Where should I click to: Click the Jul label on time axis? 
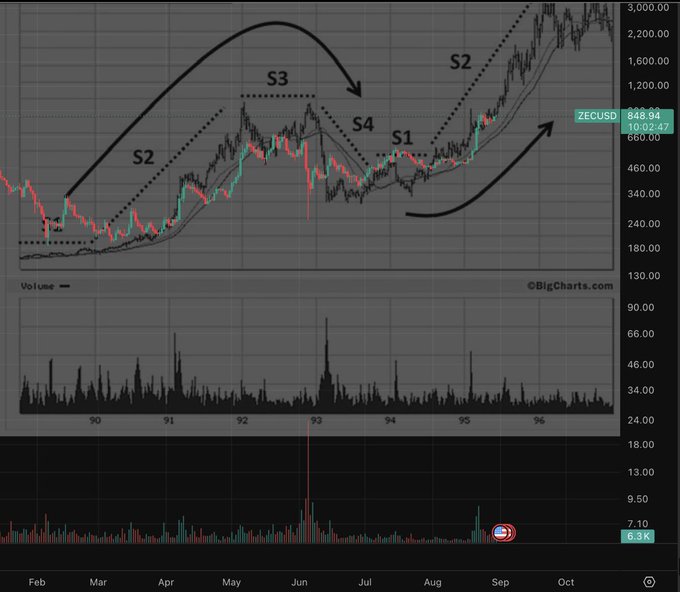click(365, 582)
